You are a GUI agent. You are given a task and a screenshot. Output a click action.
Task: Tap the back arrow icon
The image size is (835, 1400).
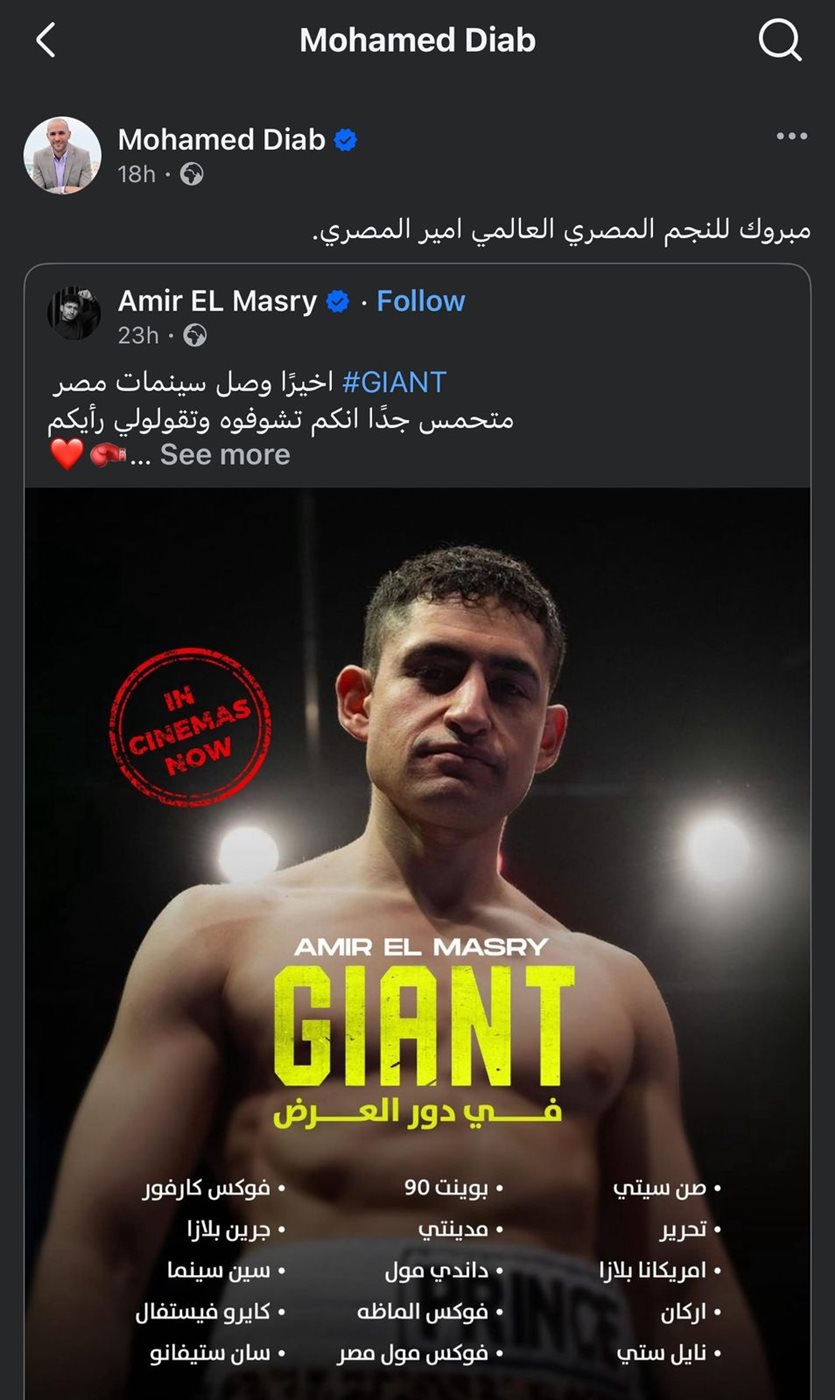(x=45, y=41)
